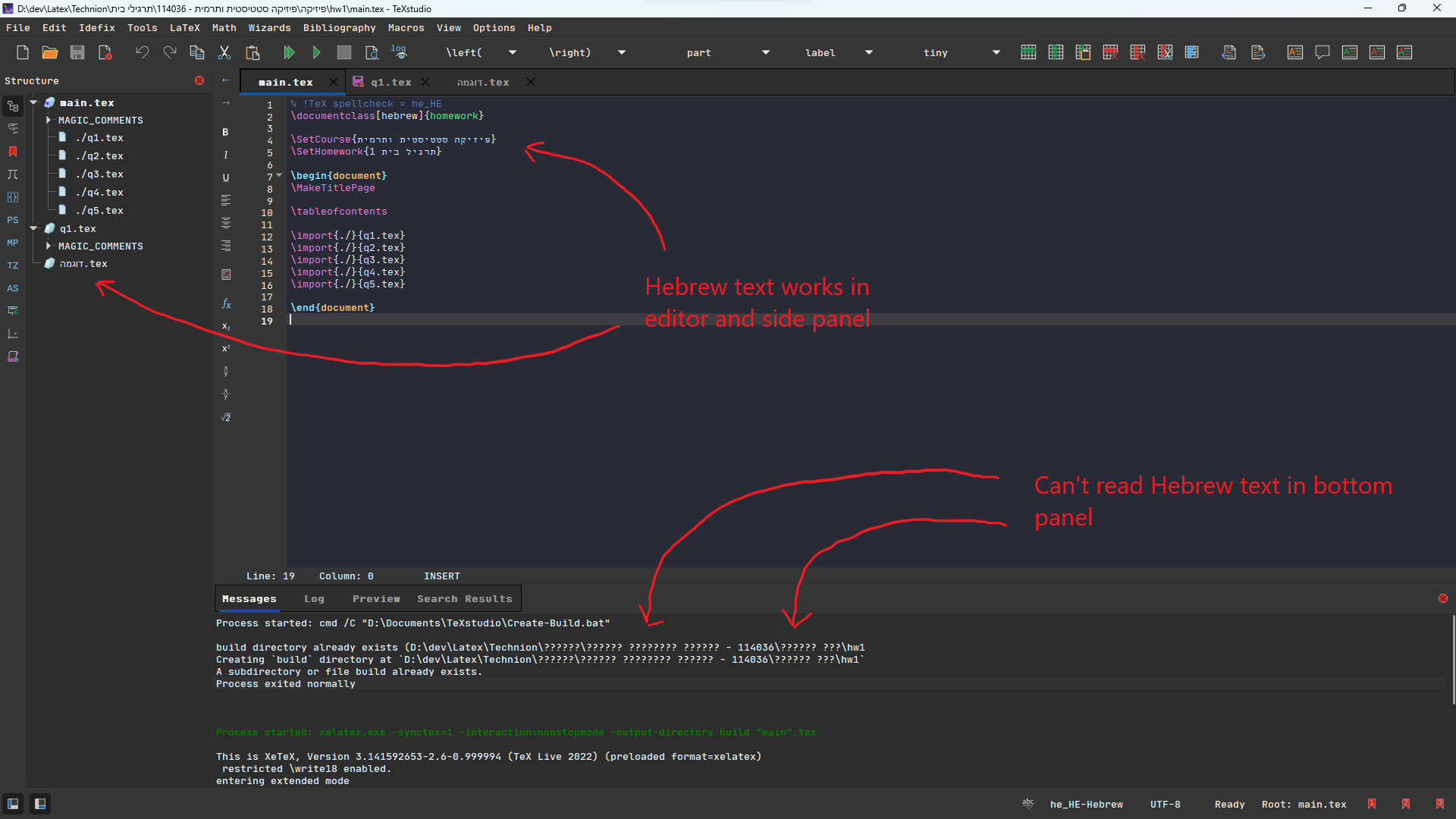Image resolution: width=1456 pixels, height=819 pixels.
Task: Open the Macros menu
Action: point(406,28)
